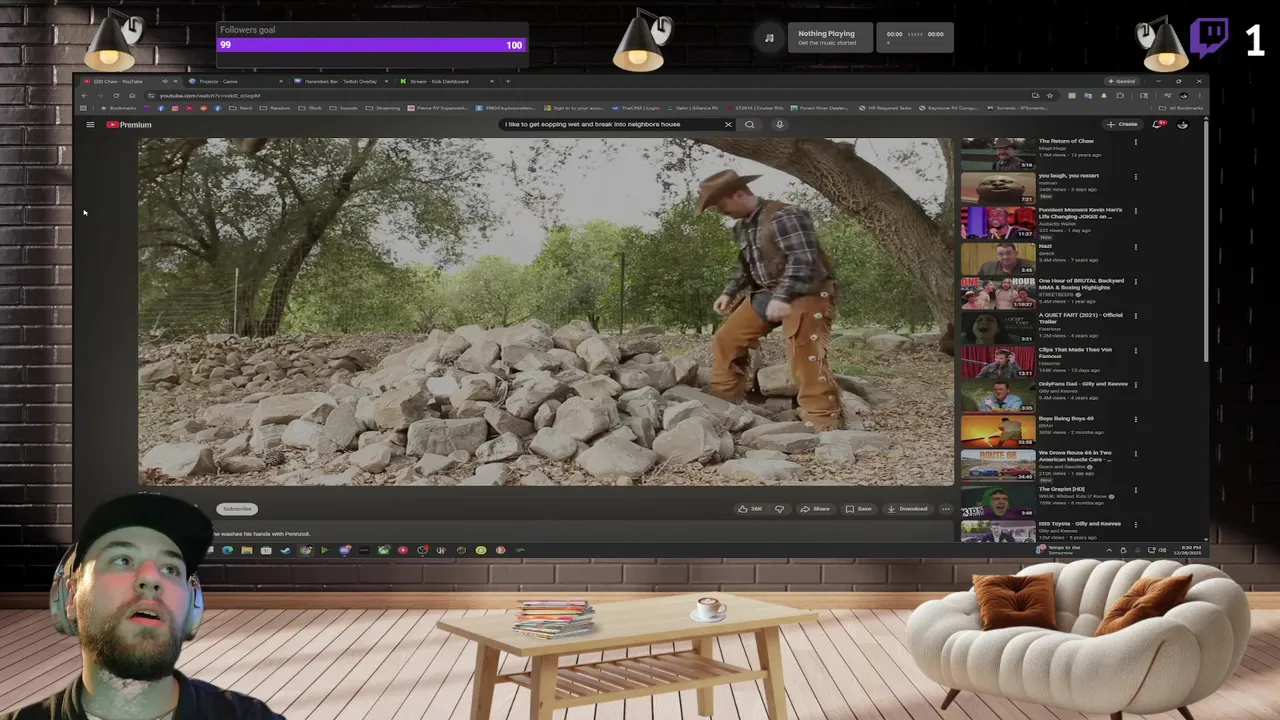
Task: Open YouTube notifications bell
Action: (x=1158, y=125)
